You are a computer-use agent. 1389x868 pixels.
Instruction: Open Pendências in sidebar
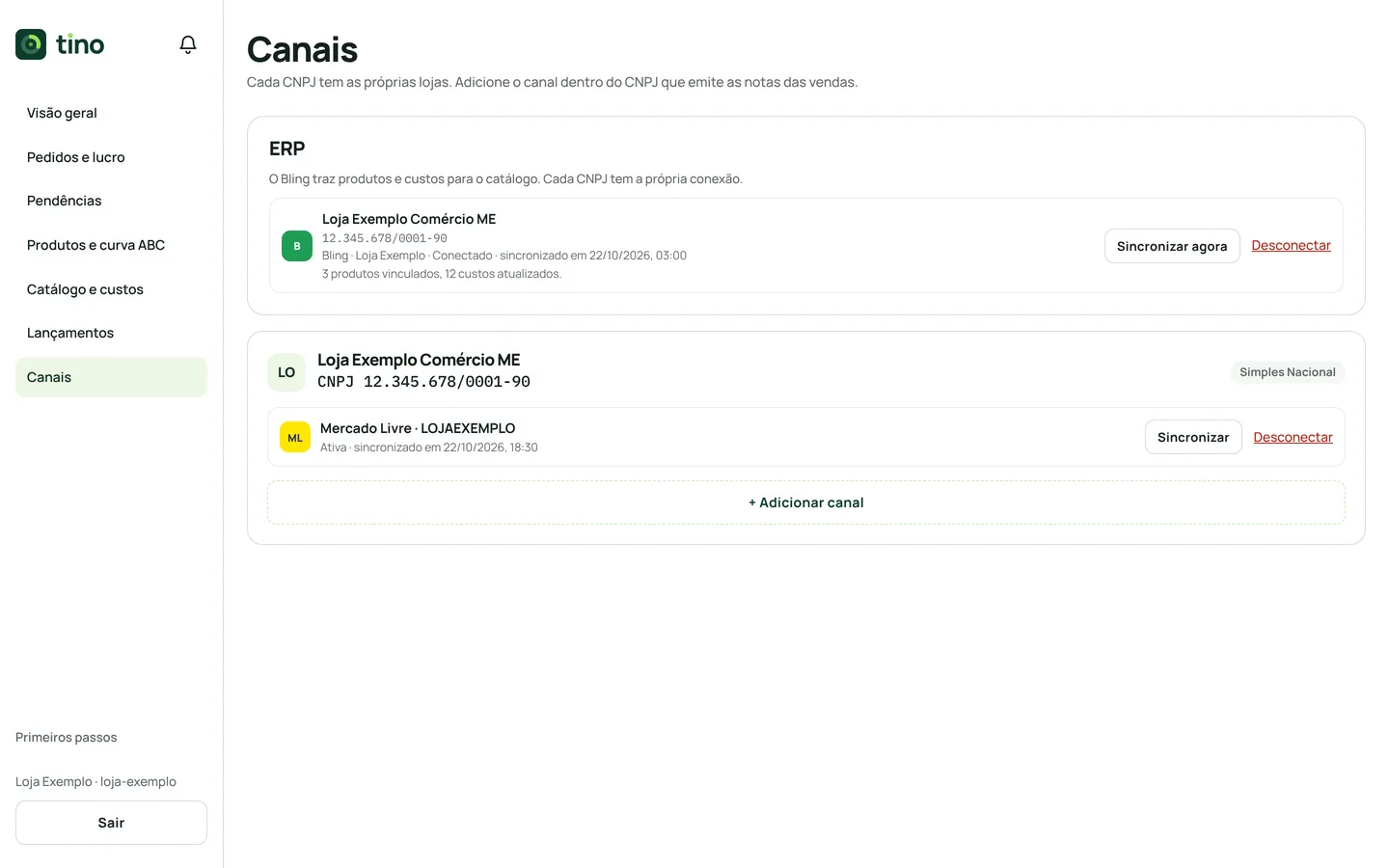click(111, 201)
